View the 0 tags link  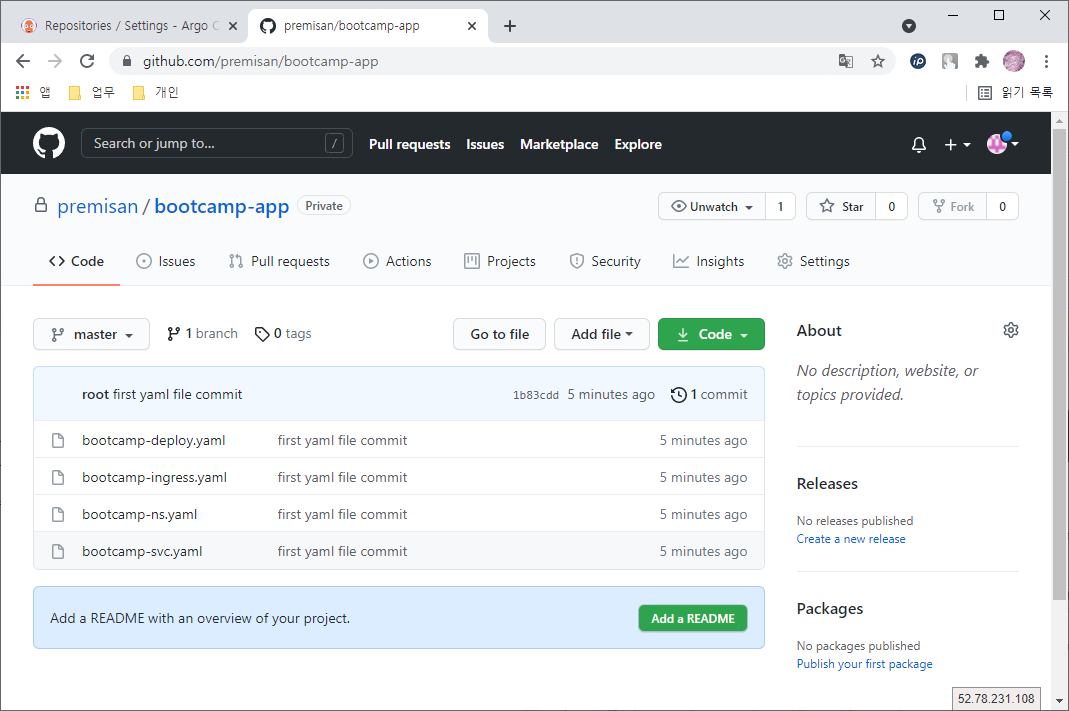(x=283, y=333)
